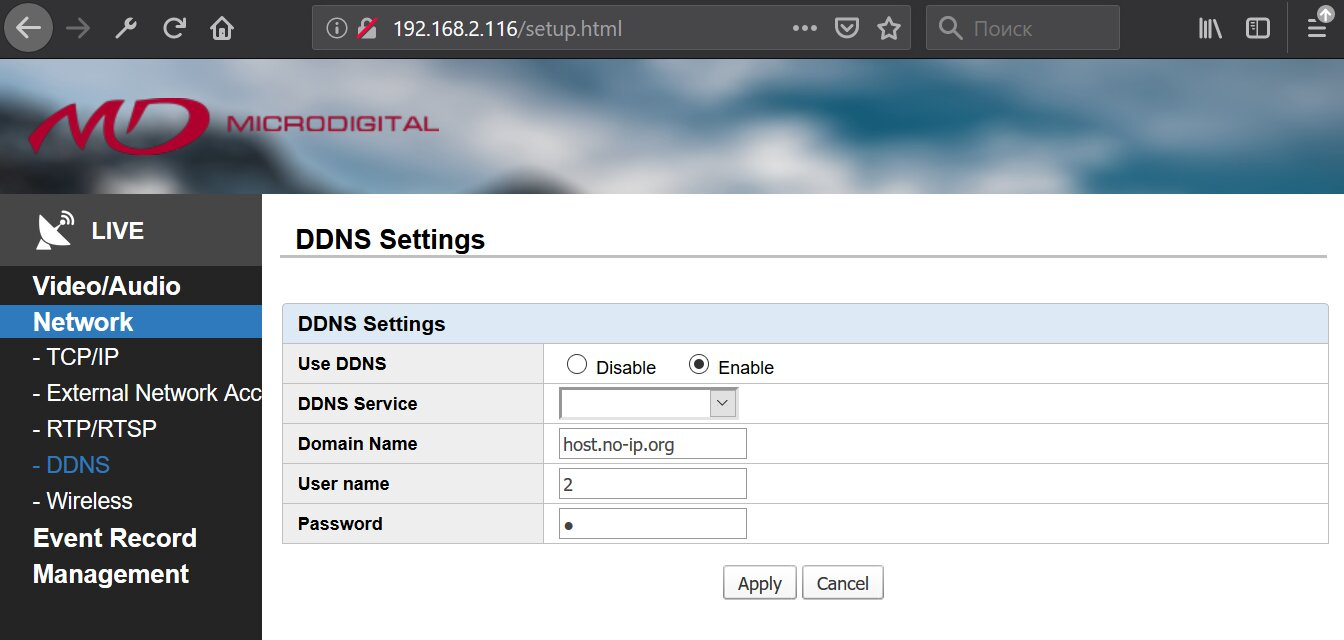Go to browser home page icon
This screenshot has width=1344, height=640.
coord(221,28)
